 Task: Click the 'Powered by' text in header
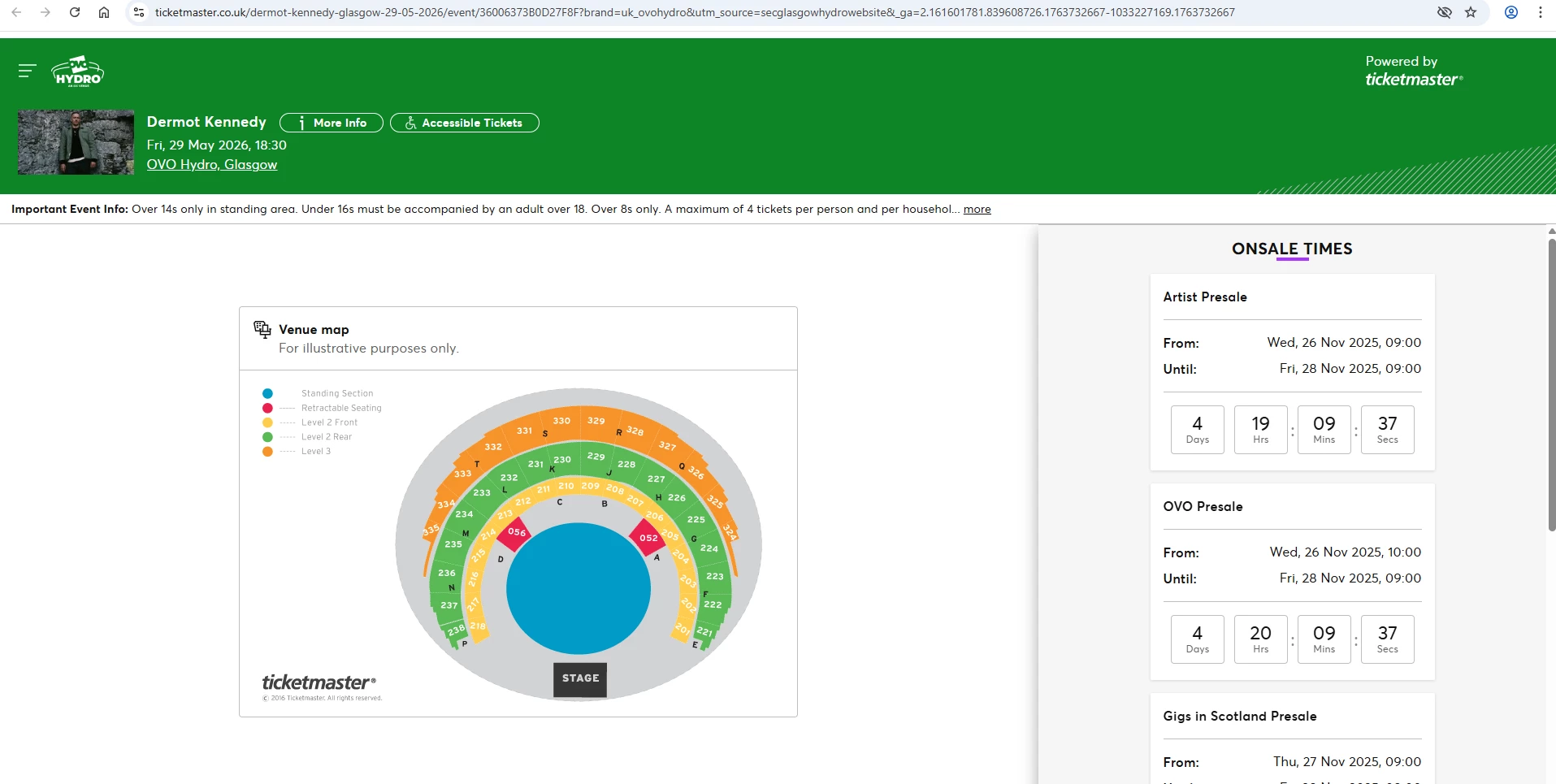pos(1402,62)
